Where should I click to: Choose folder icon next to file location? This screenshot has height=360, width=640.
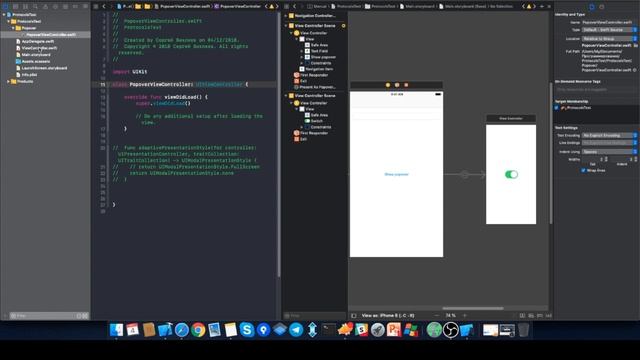pyautogui.click(x=636, y=45)
